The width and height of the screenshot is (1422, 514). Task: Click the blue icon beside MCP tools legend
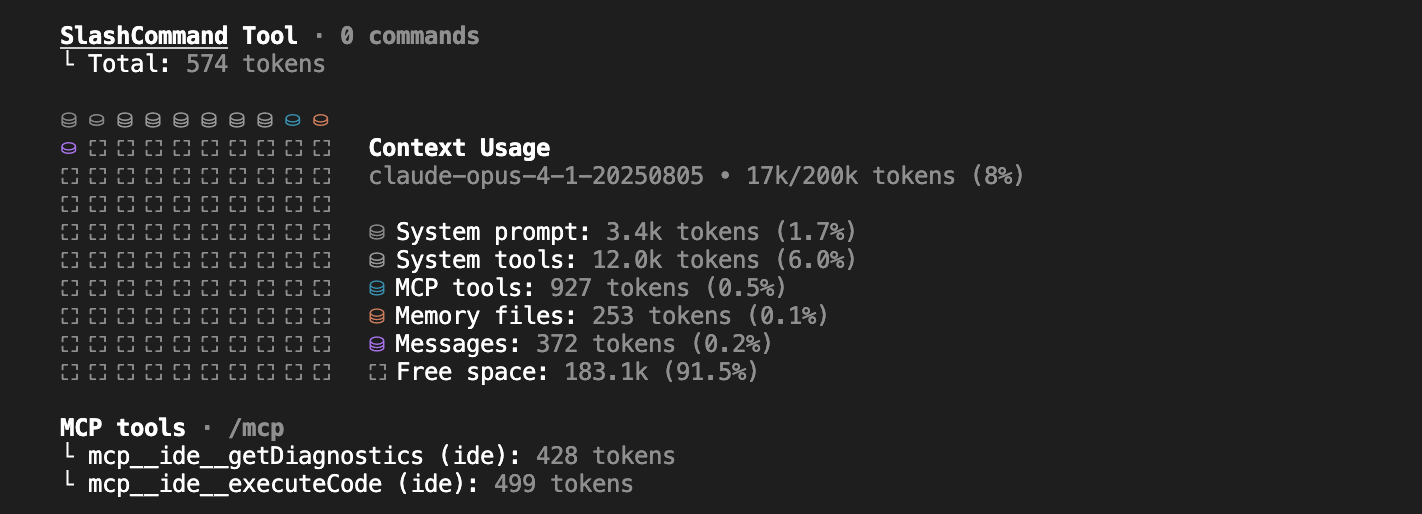tap(377, 289)
